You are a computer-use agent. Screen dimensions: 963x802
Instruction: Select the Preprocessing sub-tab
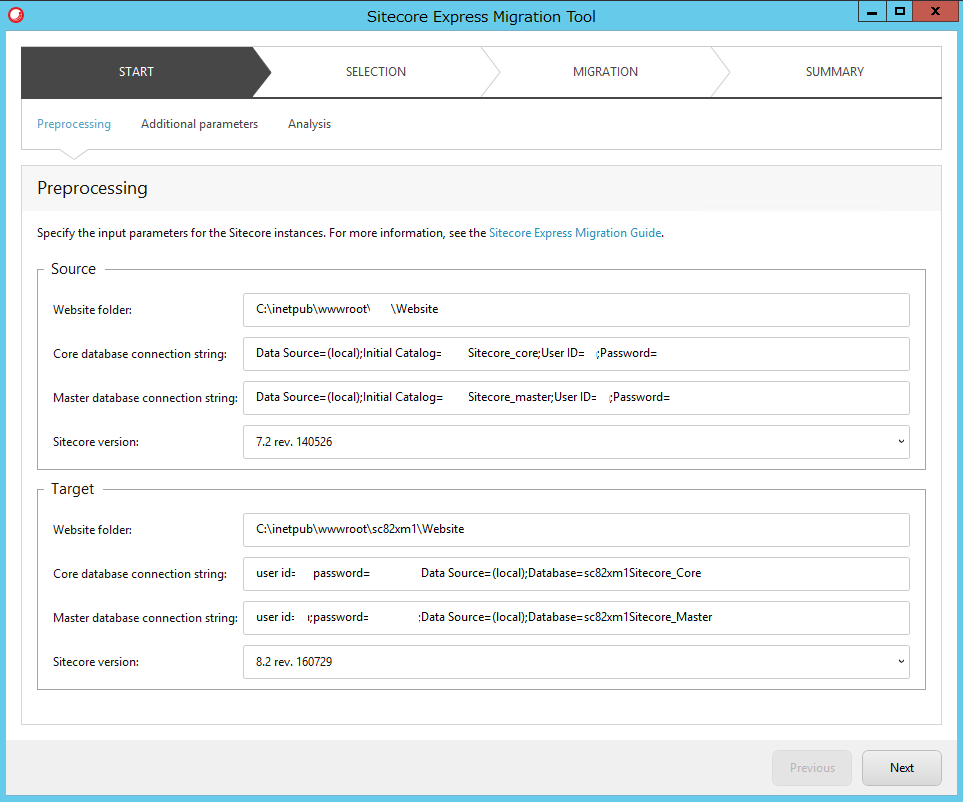tap(74, 124)
